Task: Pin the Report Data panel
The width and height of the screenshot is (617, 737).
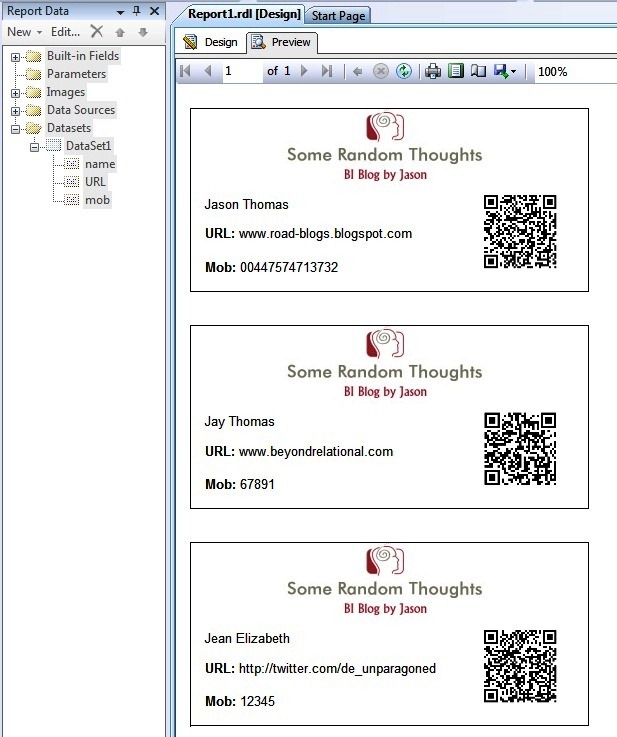Action: click(x=137, y=10)
